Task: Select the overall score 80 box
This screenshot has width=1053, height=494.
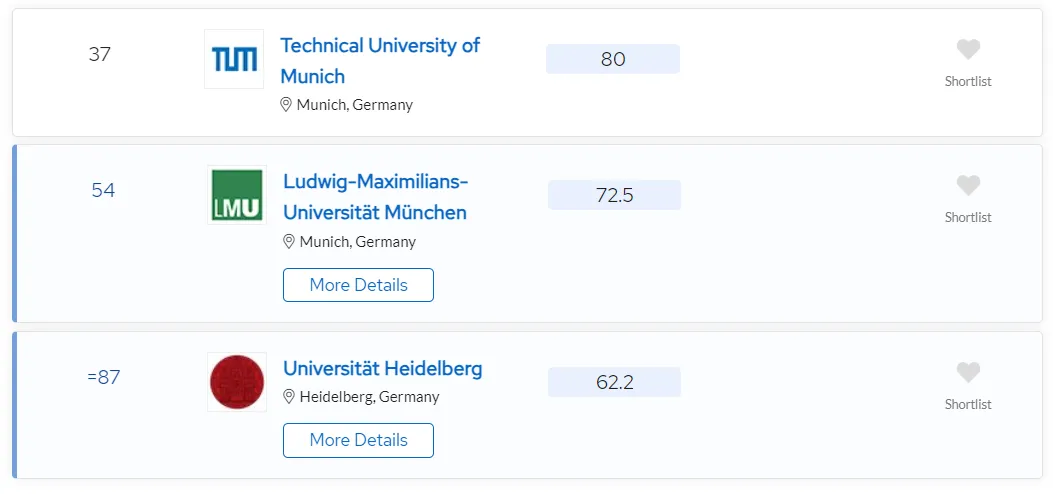Action: click(612, 59)
